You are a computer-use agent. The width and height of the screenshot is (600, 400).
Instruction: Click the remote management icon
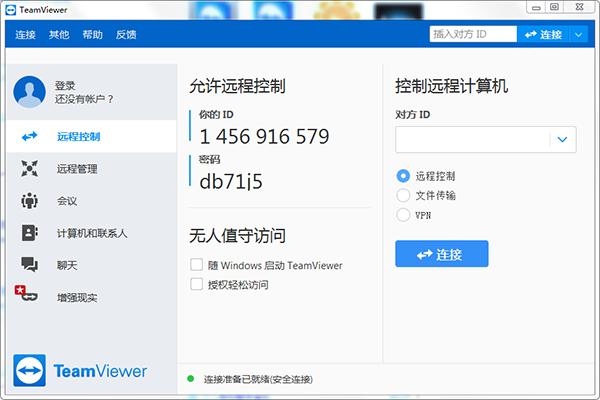point(29,168)
